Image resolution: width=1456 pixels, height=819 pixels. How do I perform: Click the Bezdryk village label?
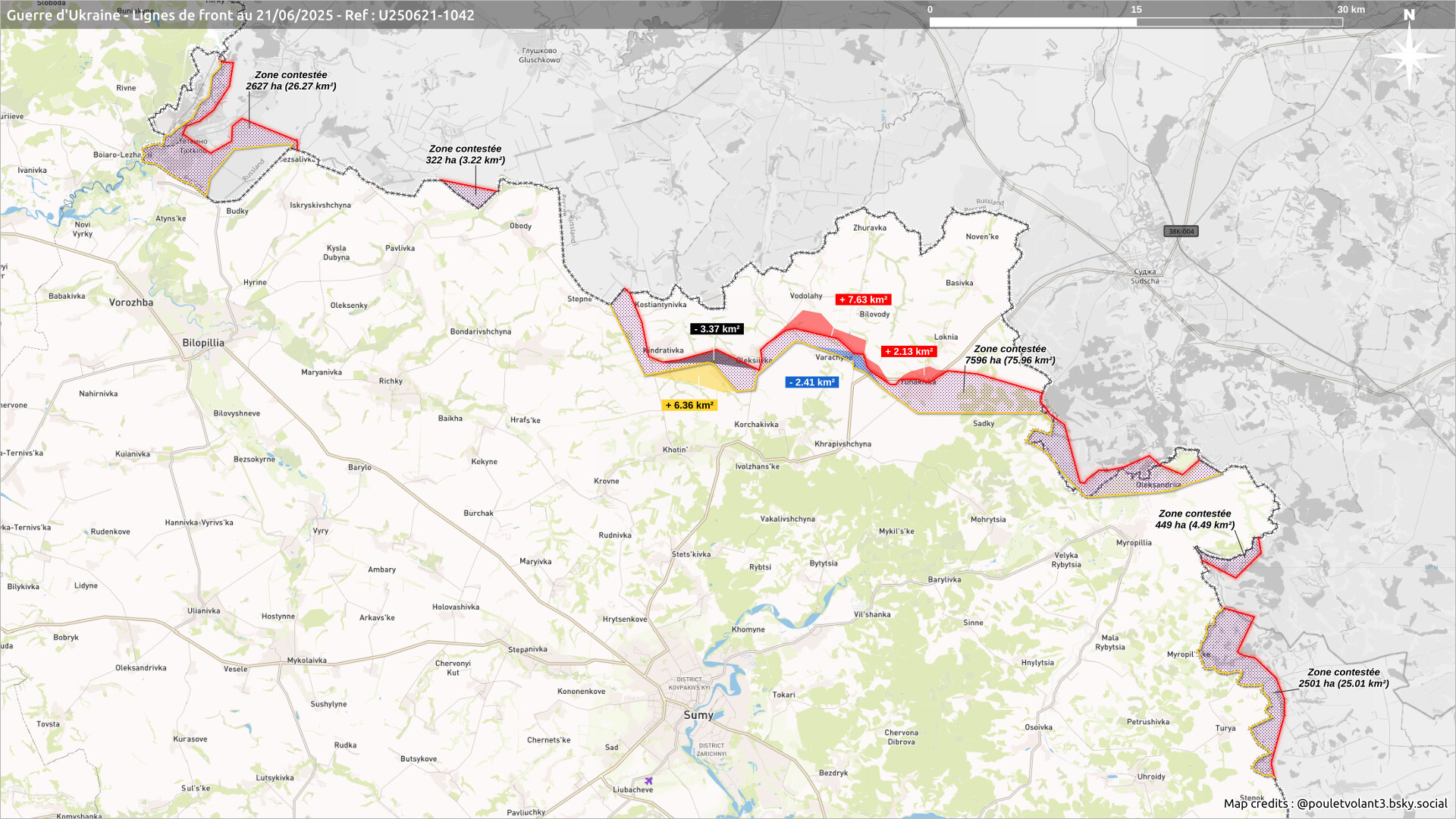tap(833, 773)
